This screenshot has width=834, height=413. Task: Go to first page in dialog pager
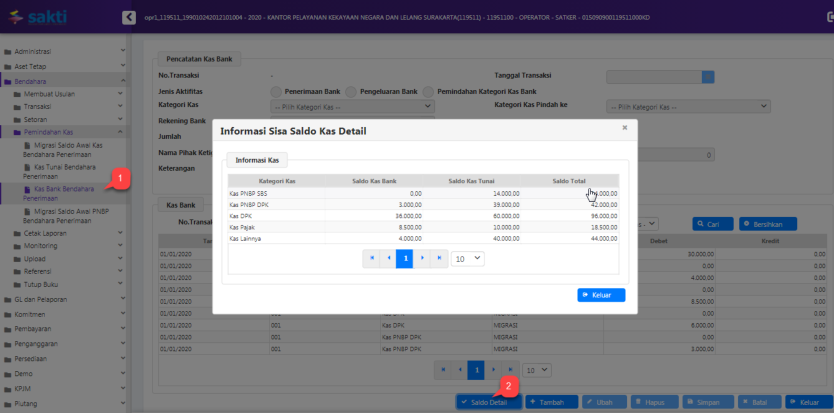click(372, 258)
